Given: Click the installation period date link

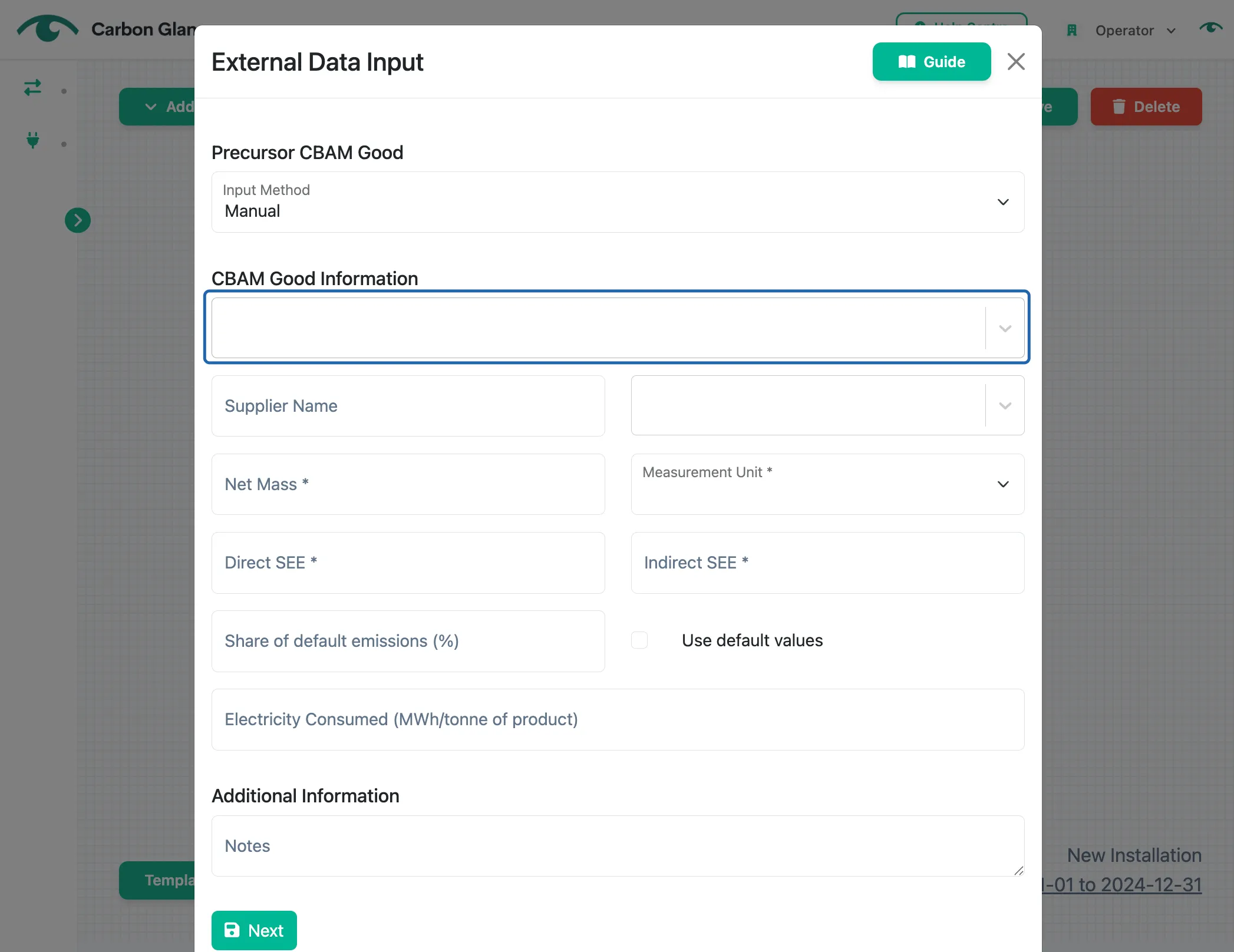Looking at the screenshot, I should 1122,885.
